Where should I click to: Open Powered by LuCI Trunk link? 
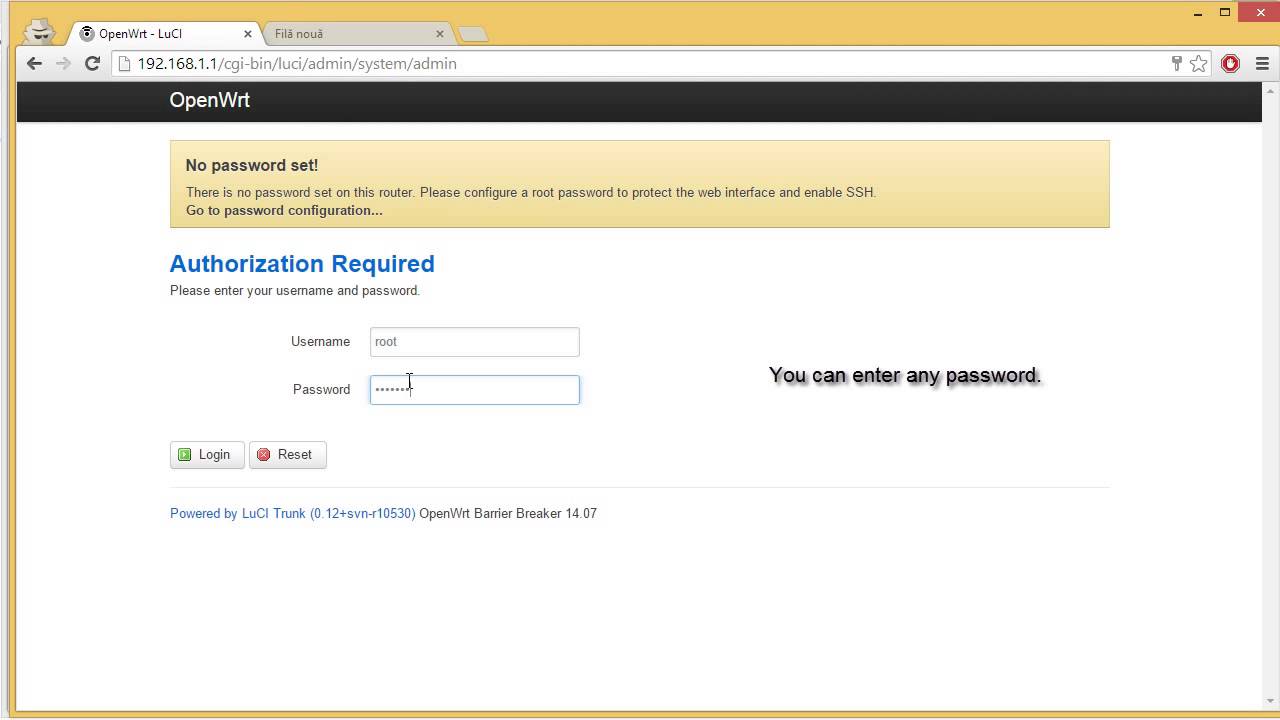[292, 513]
